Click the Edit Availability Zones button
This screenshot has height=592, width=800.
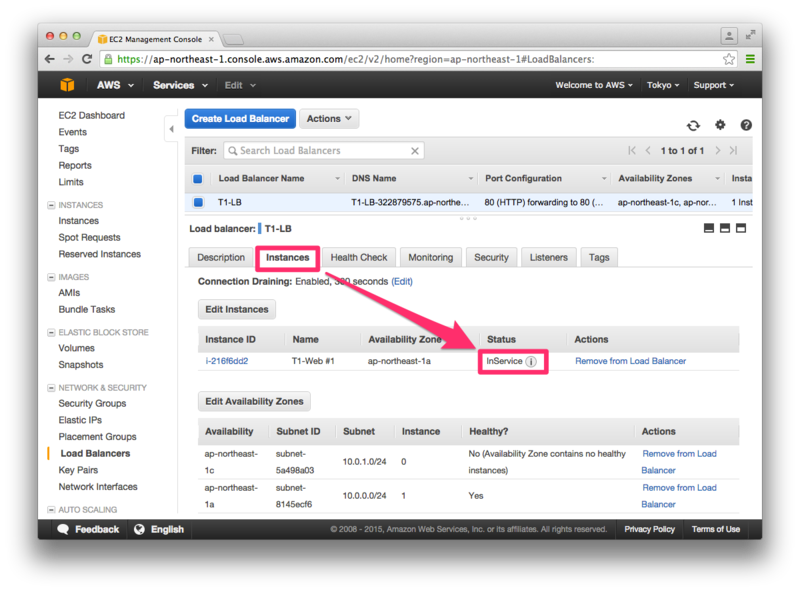(x=254, y=401)
